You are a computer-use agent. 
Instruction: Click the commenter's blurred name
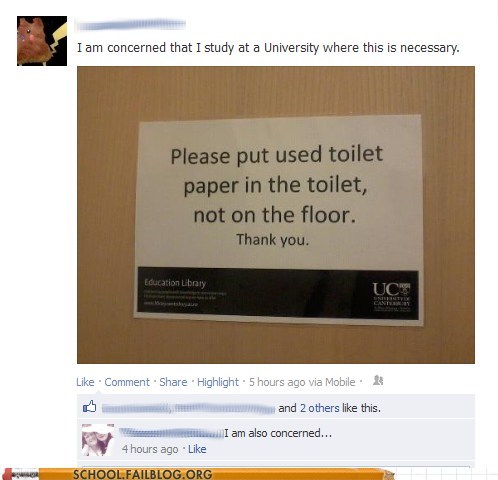(x=171, y=433)
